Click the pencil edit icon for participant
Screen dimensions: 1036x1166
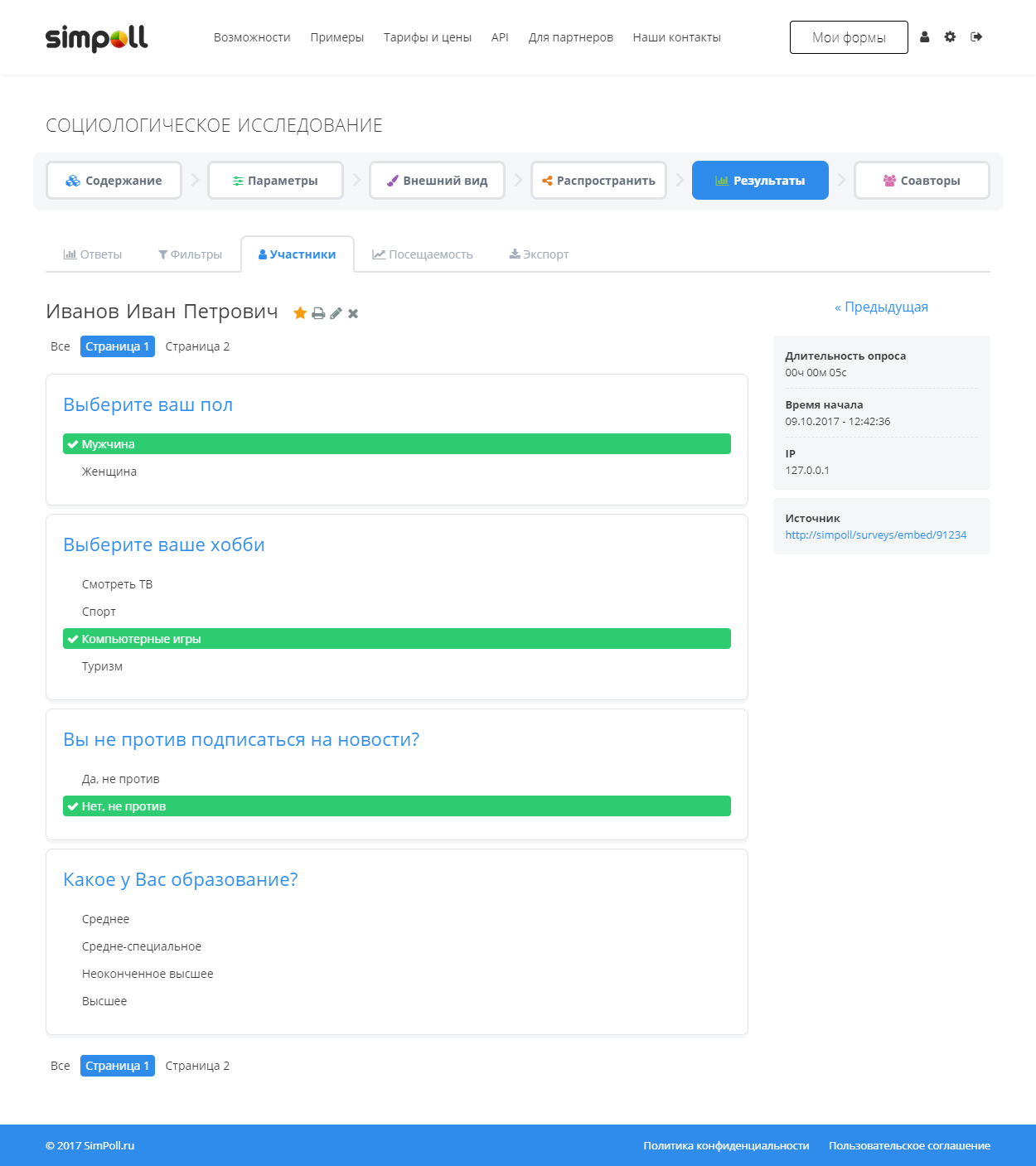coord(336,313)
